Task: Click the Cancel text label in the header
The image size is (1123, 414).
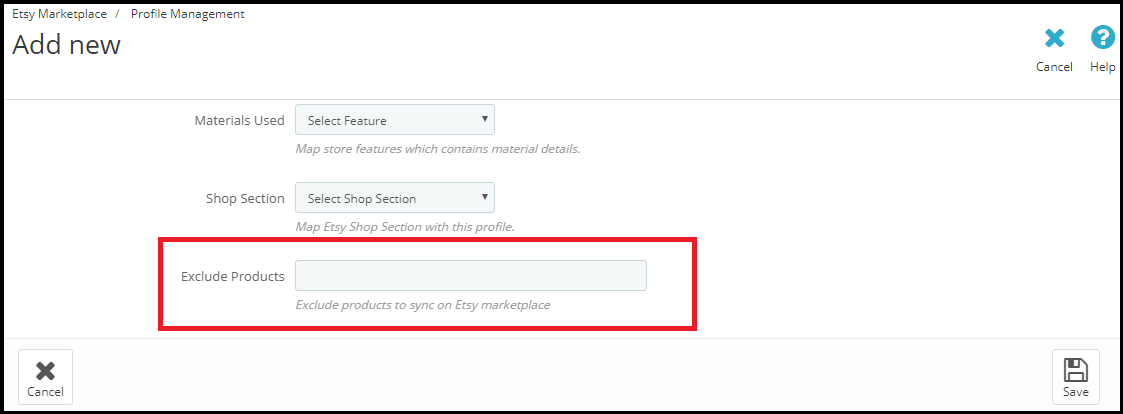Action: point(1054,67)
